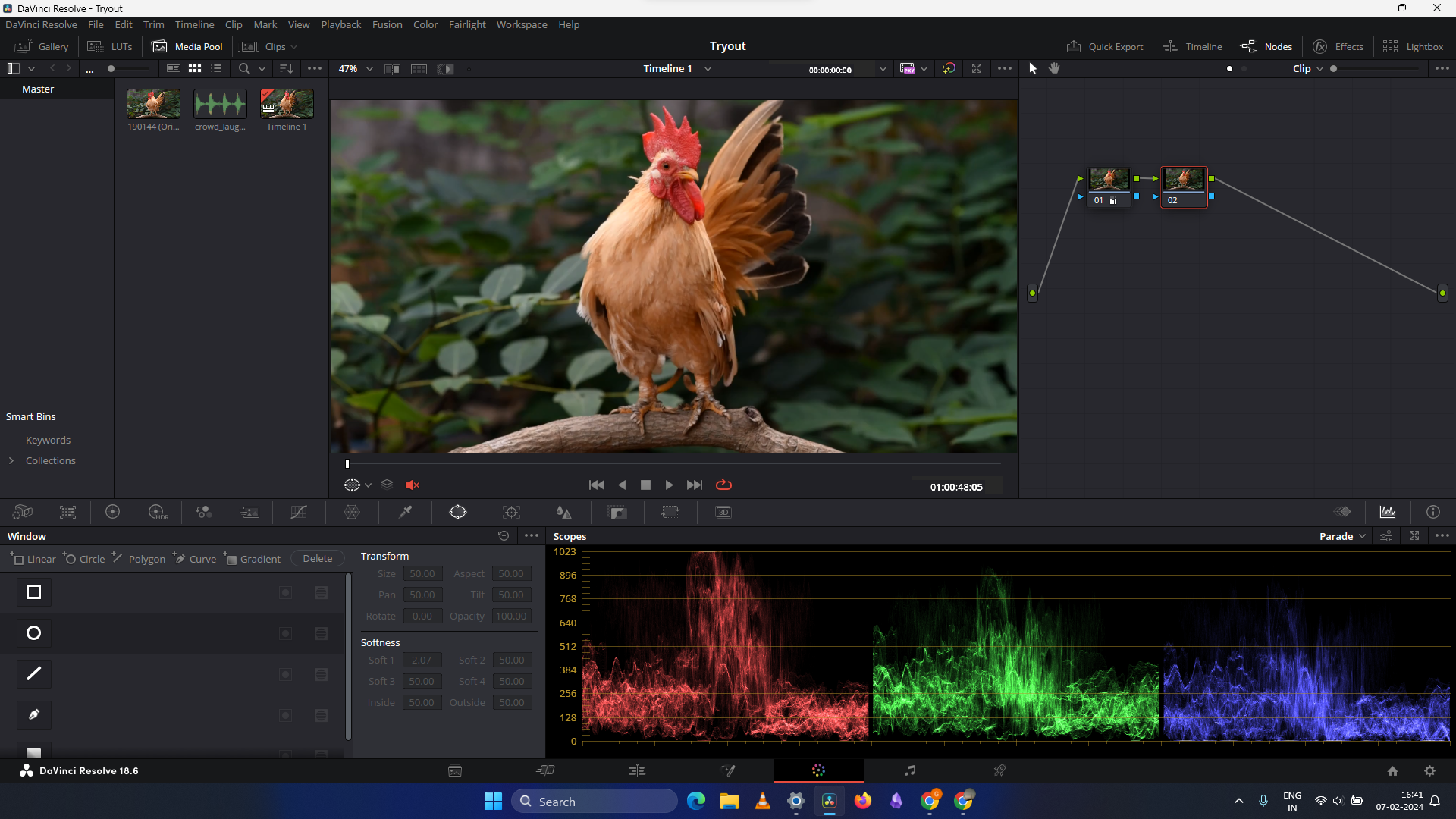Reset the Window palette

504,535
